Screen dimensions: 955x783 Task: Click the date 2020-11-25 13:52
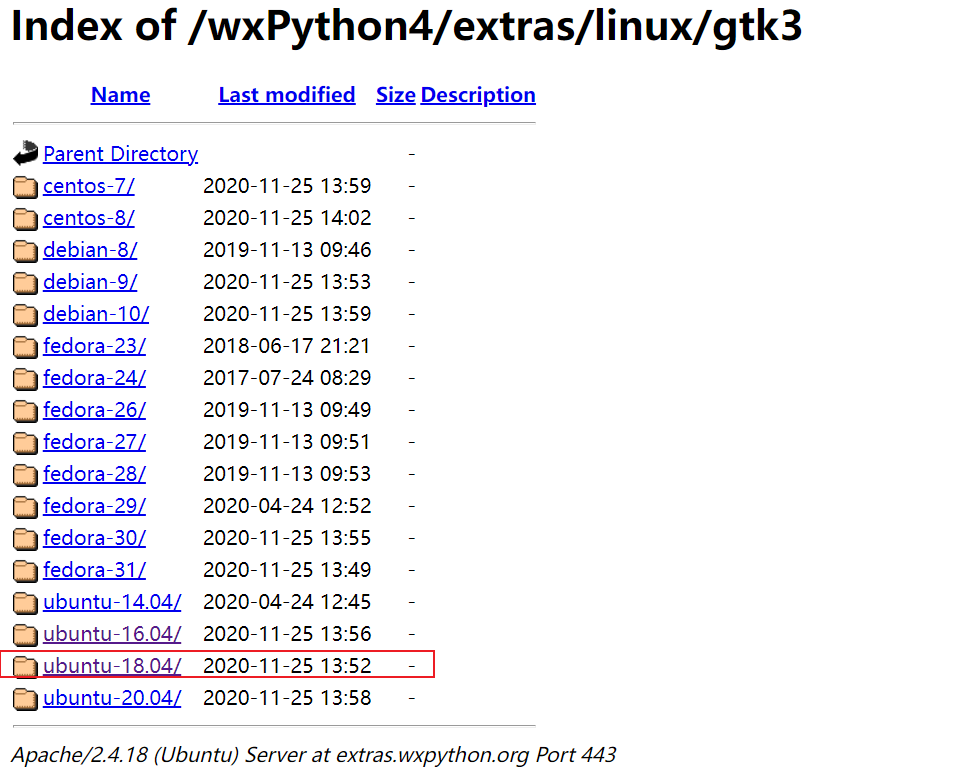(287, 665)
